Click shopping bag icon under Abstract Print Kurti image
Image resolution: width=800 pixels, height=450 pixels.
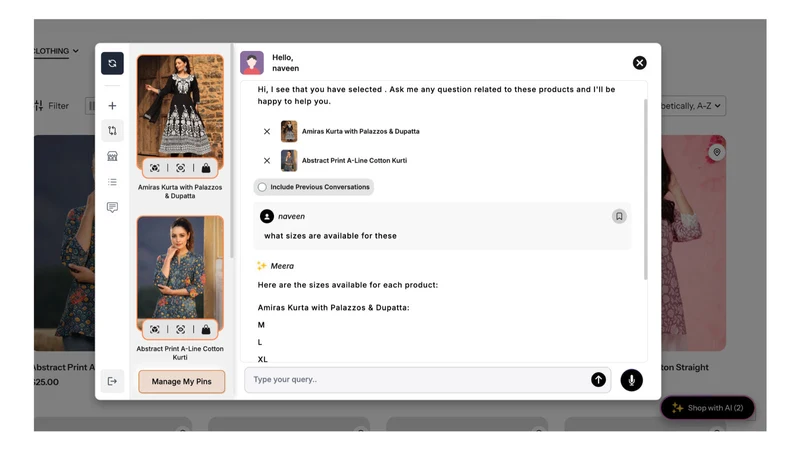206,330
